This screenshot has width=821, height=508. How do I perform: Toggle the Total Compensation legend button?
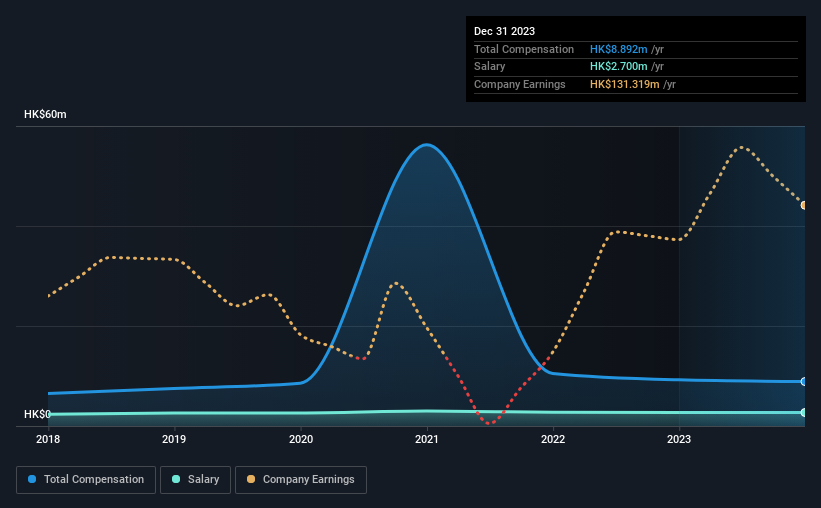[x=86, y=480]
